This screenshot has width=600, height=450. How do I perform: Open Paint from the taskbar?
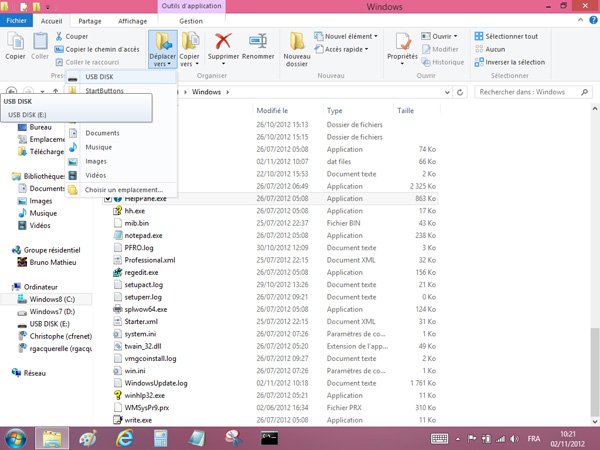tap(88, 439)
